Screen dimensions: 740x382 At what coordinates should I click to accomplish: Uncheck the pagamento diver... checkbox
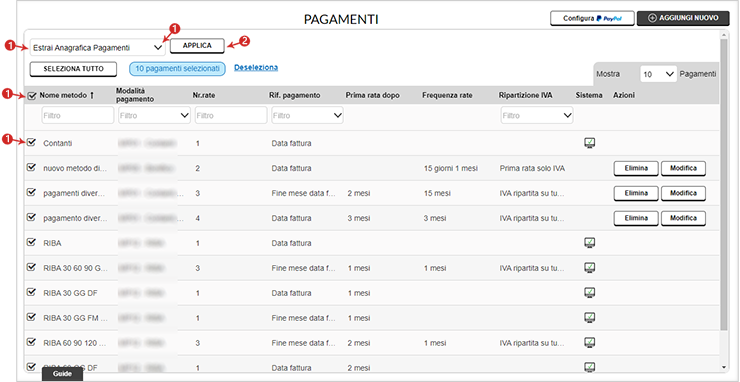coord(32,217)
